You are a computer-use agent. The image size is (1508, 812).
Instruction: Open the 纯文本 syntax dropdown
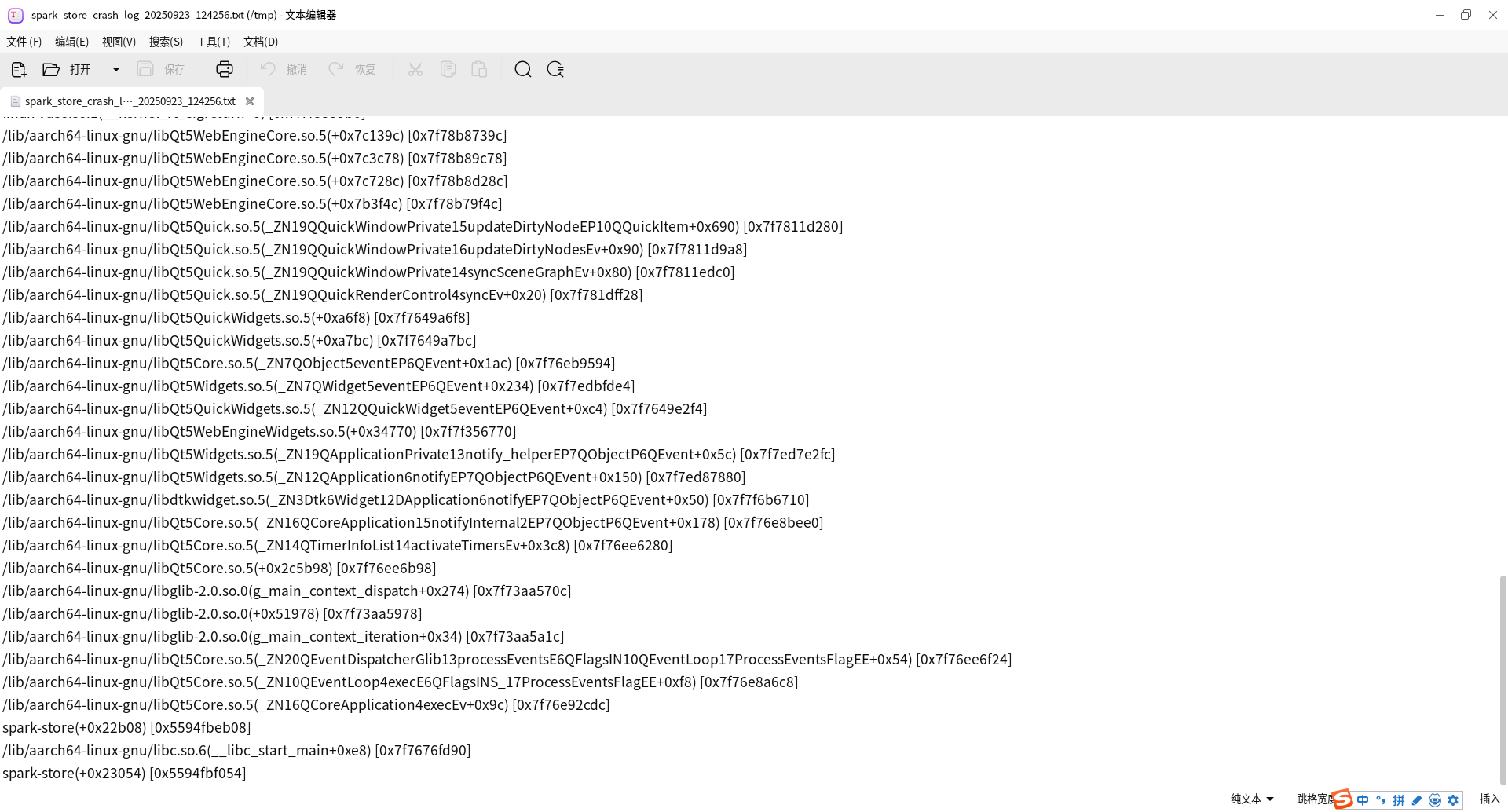pos(1252,799)
